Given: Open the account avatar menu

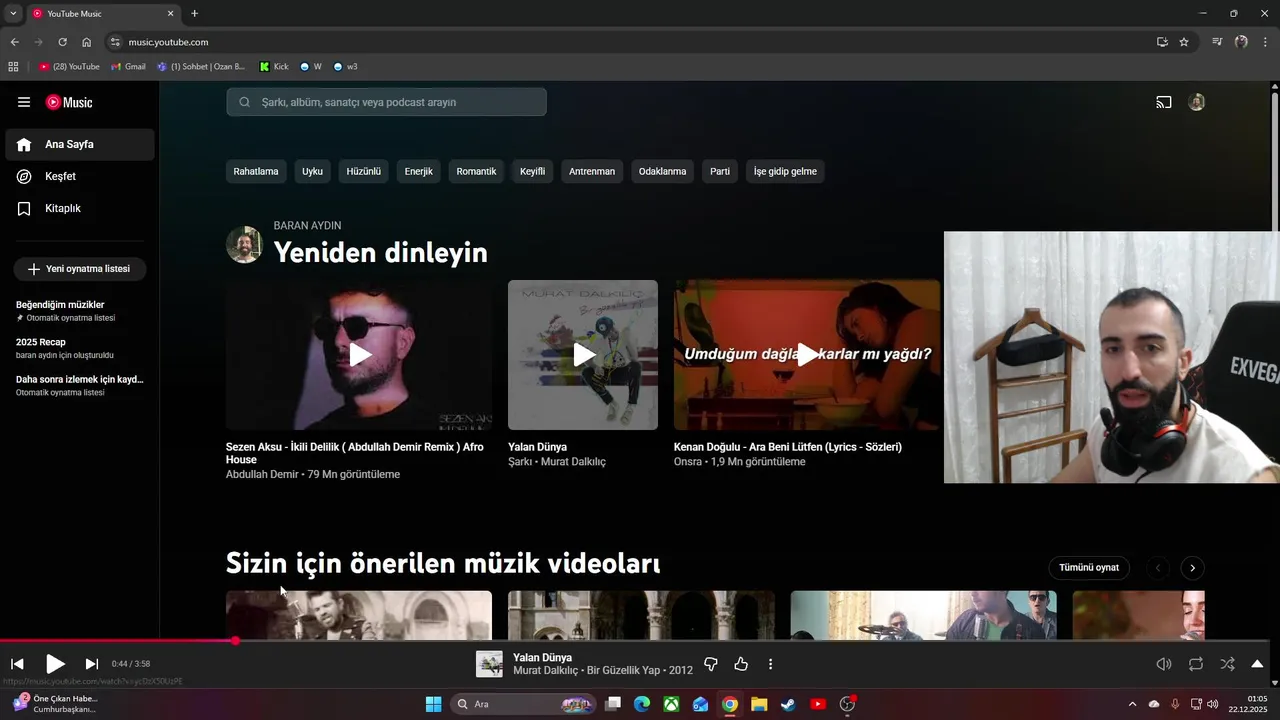Looking at the screenshot, I should [x=1196, y=102].
